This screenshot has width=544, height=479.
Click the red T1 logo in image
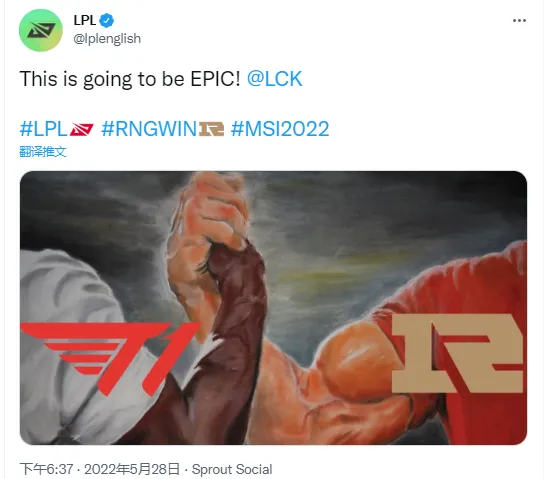pos(110,358)
